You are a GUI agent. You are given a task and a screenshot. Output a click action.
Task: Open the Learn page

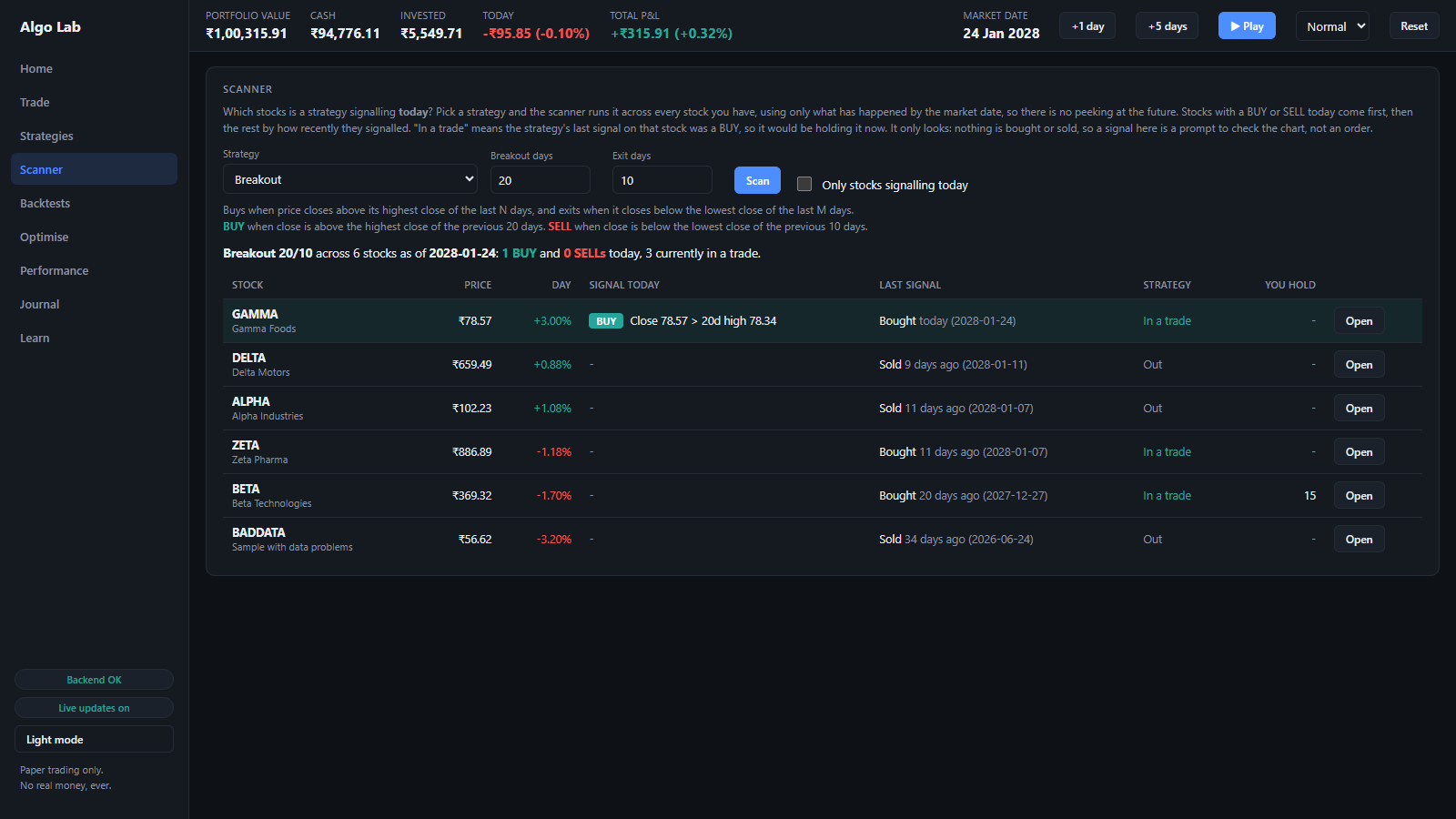94,338
